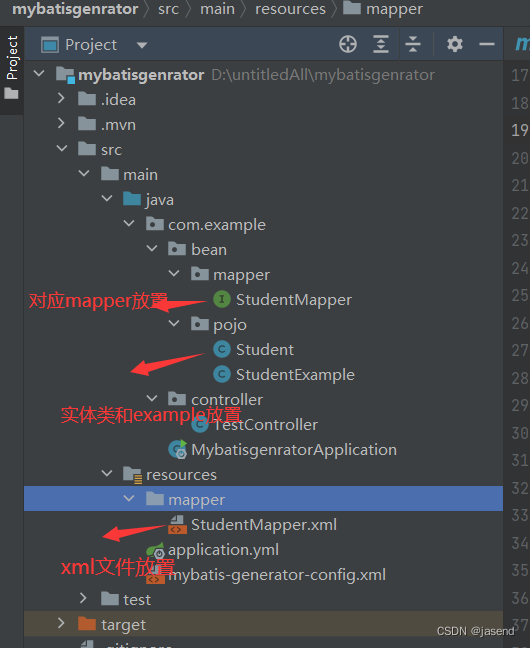Click the test folder icon
The width and height of the screenshot is (530, 648).
(110, 598)
